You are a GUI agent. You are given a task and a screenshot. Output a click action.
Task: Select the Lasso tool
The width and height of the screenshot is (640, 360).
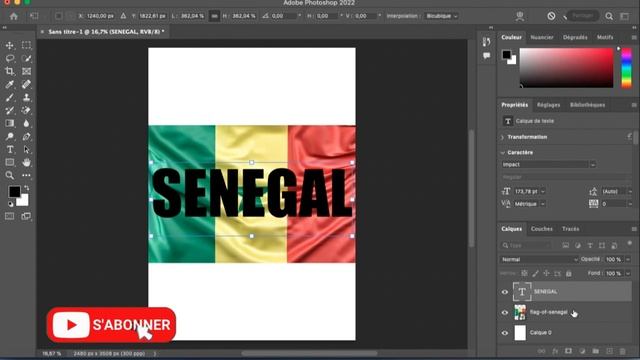point(10,58)
